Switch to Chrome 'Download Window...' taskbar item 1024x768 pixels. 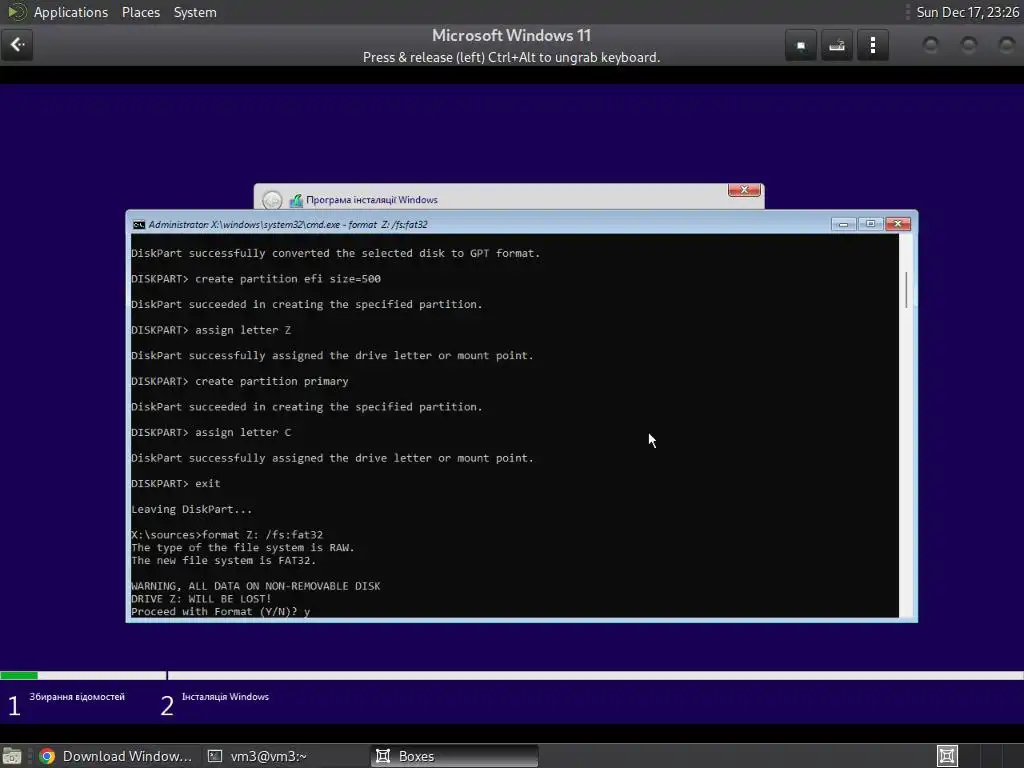point(116,756)
